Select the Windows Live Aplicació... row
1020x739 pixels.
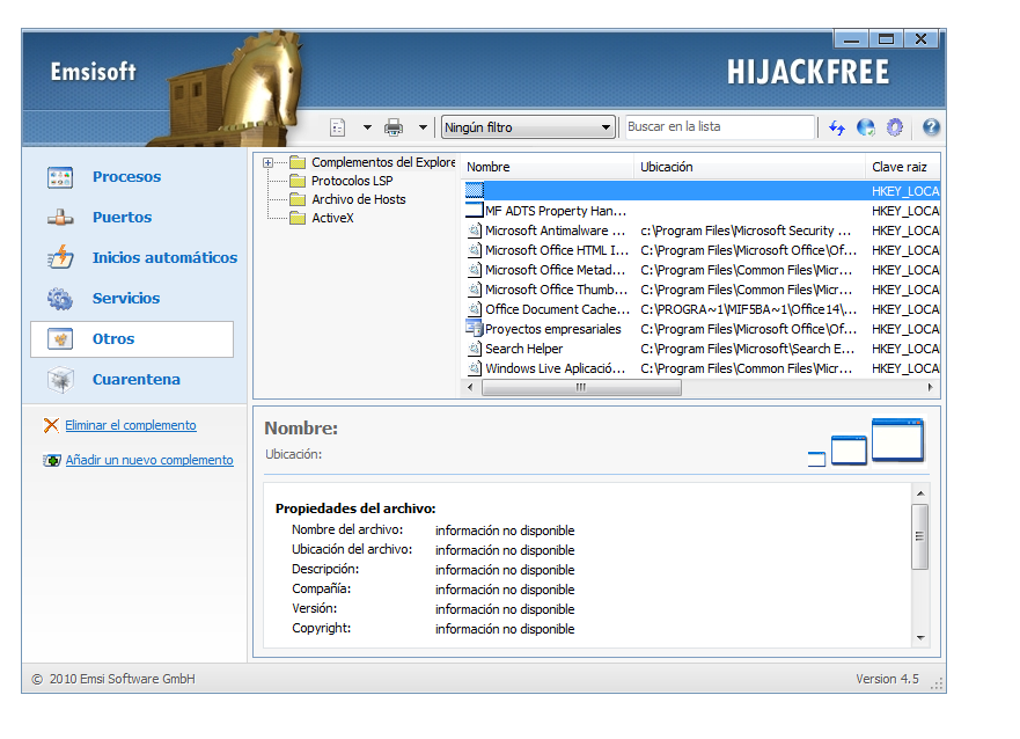point(702,369)
